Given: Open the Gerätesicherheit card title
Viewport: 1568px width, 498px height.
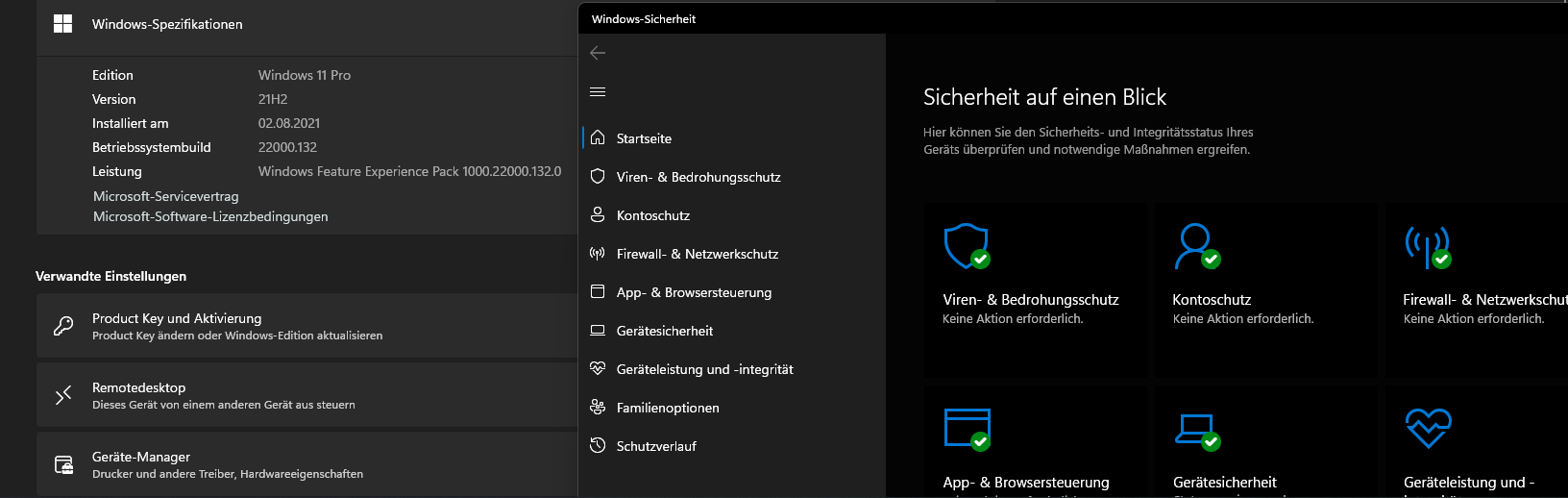Looking at the screenshot, I should coord(1225,483).
